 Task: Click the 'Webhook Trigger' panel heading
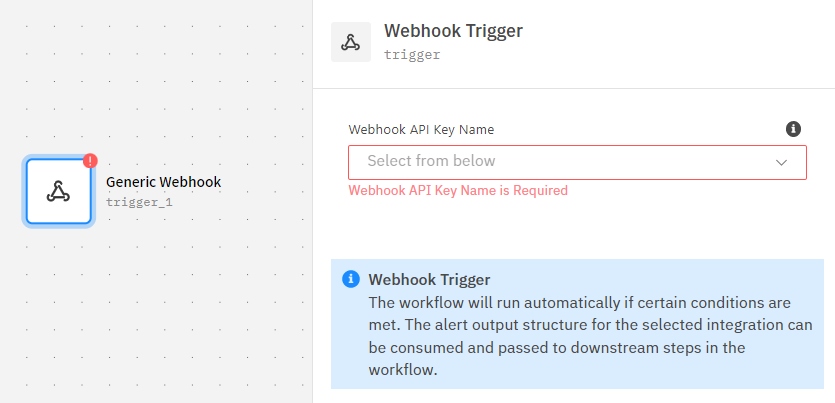click(453, 31)
